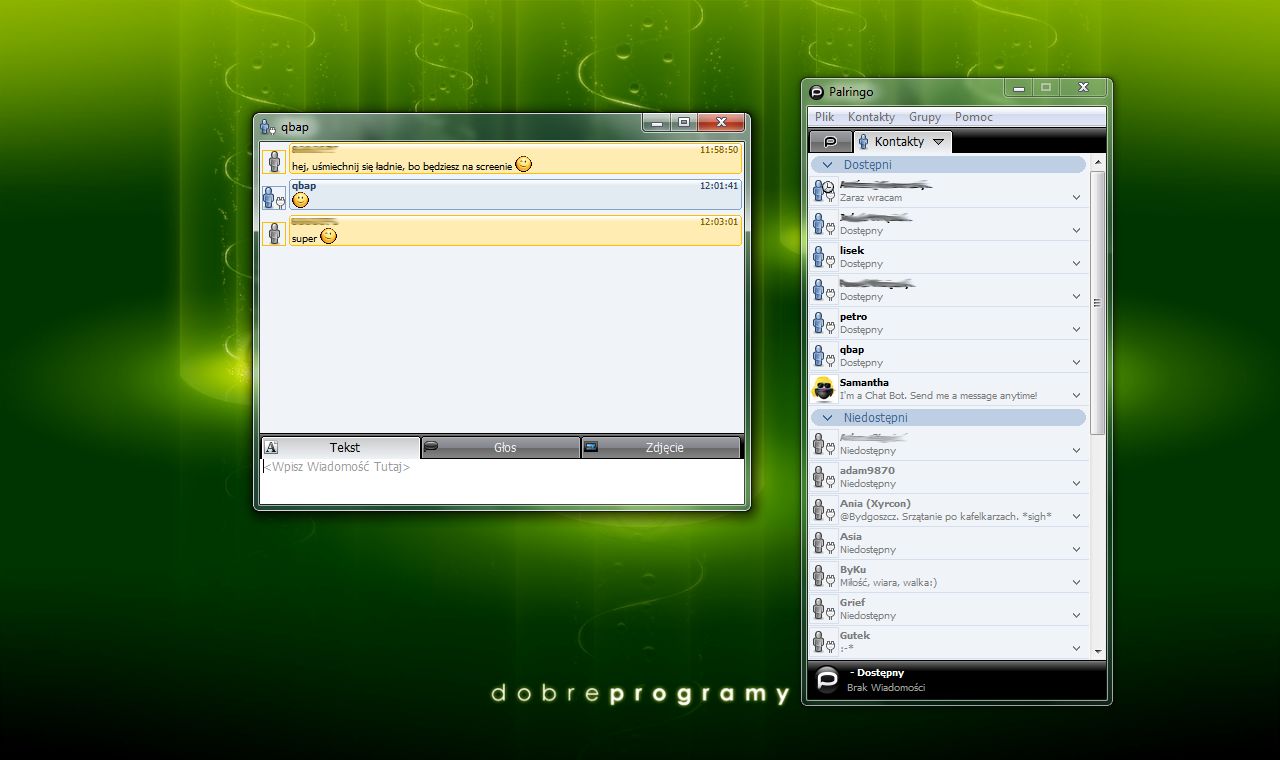Click contact list scrollbar up arrow
This screenshot has width=1280, height=760.
1098,162
